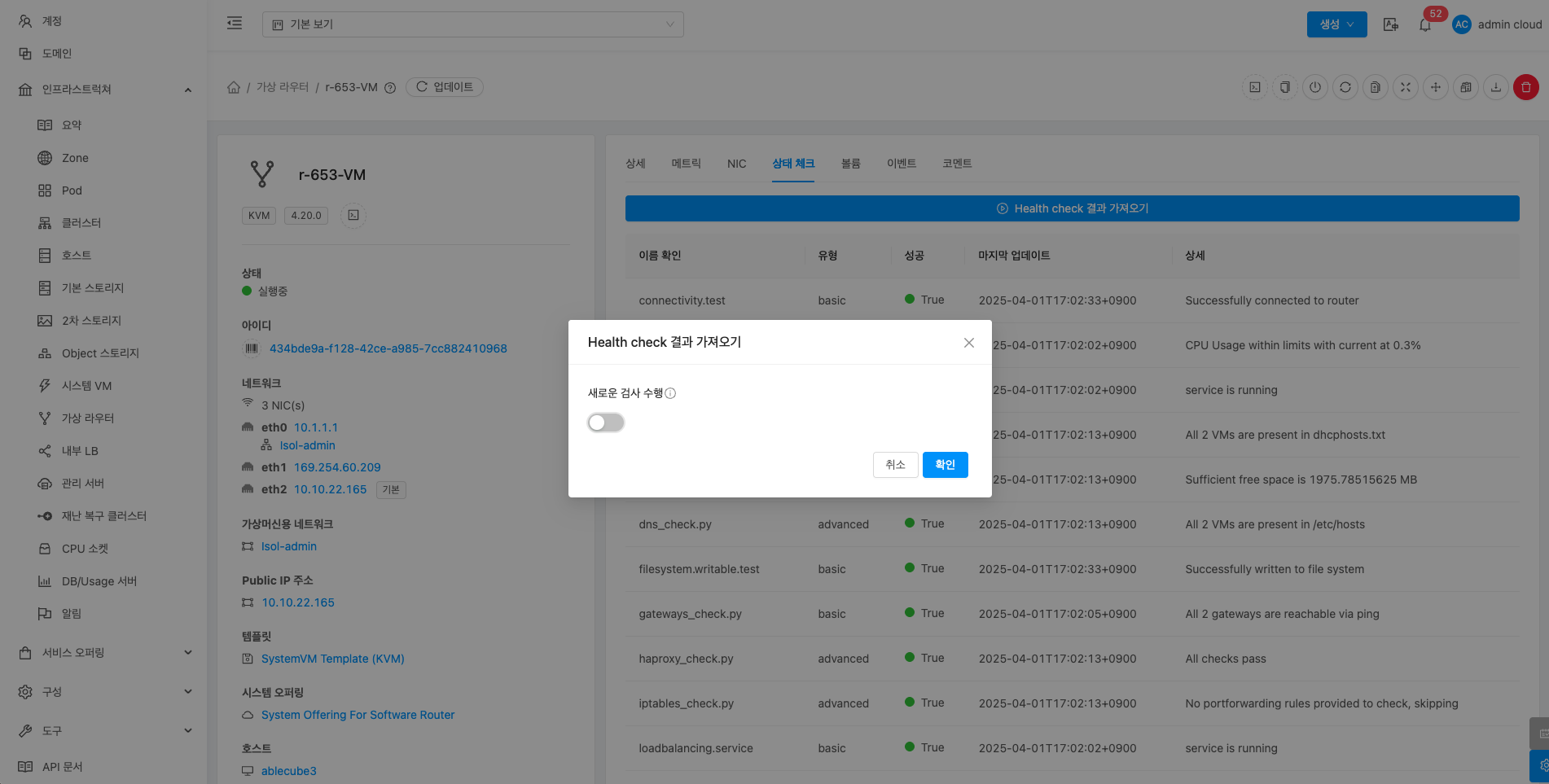Collapse the sidebar with menu fold icon
The height and width of the screenshot is (784, 1549).
(x=235, y=24)
